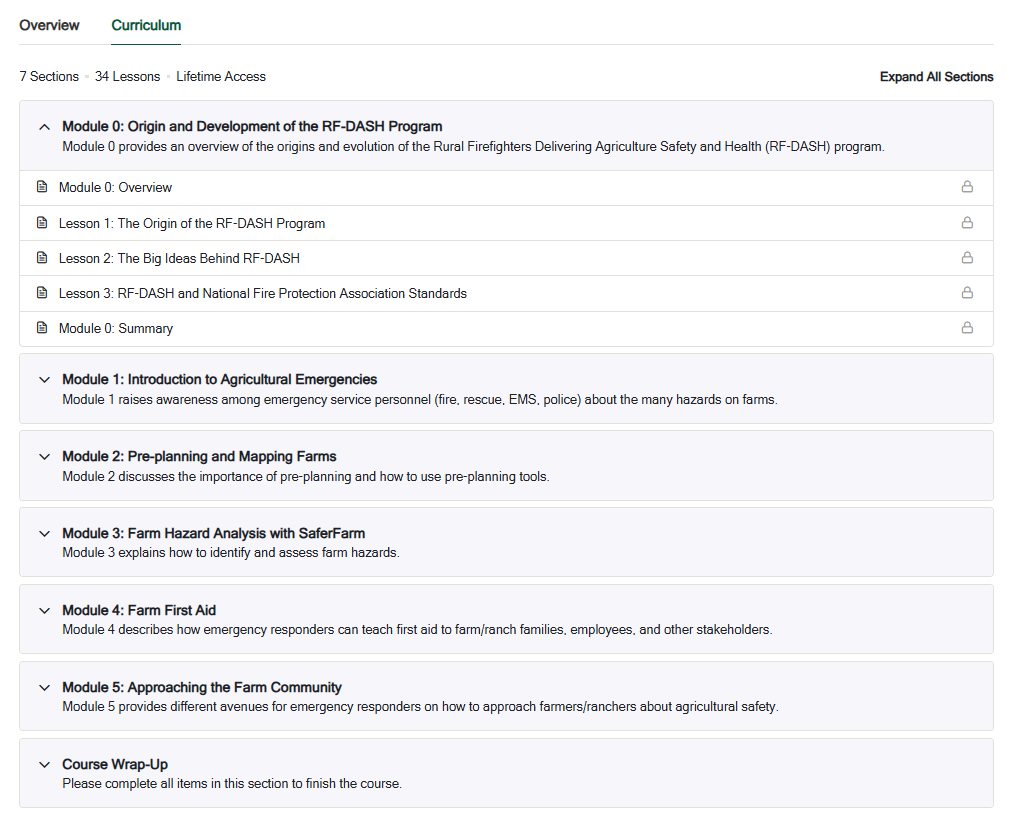The image size is (1009, 832).
Task: Open Module 5: Approaching the Farm Community
Action: click(x=44, y=688)
